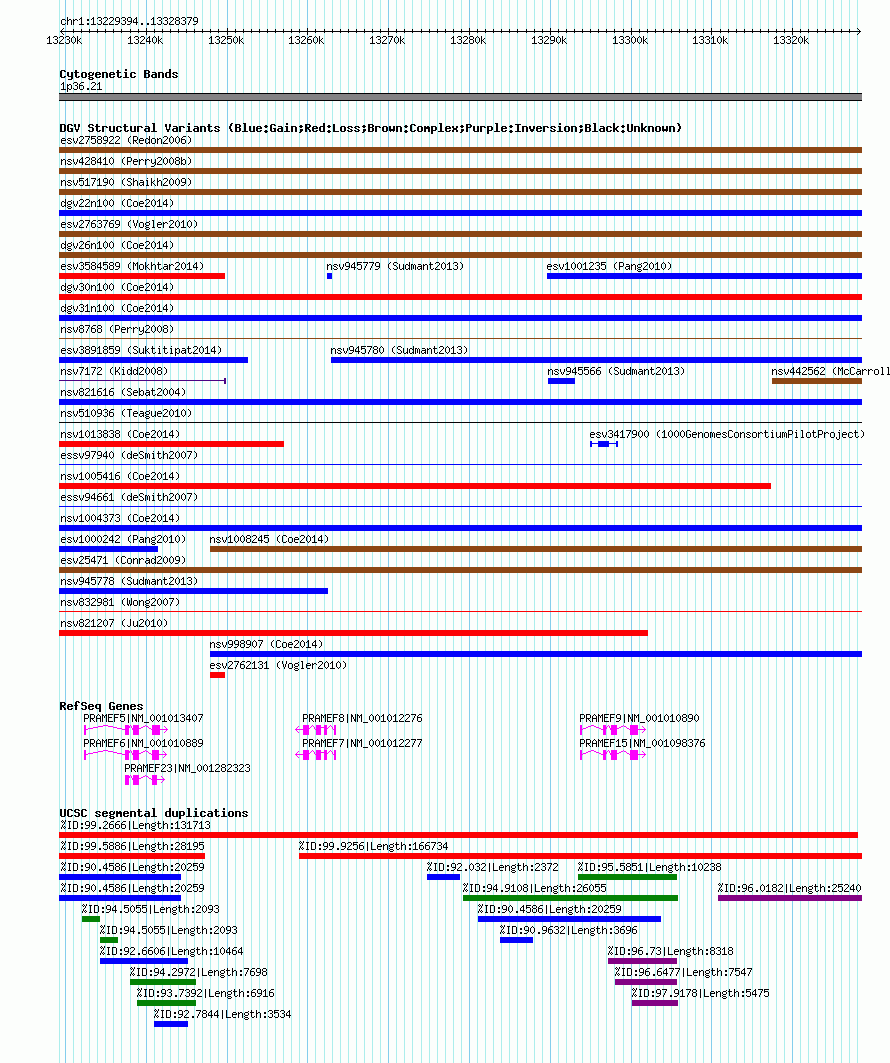The height and width of the screenshot is (1063, 890).
Task: Click the chr1:13229394..13328379 region label
Action: tap(129, 21)
